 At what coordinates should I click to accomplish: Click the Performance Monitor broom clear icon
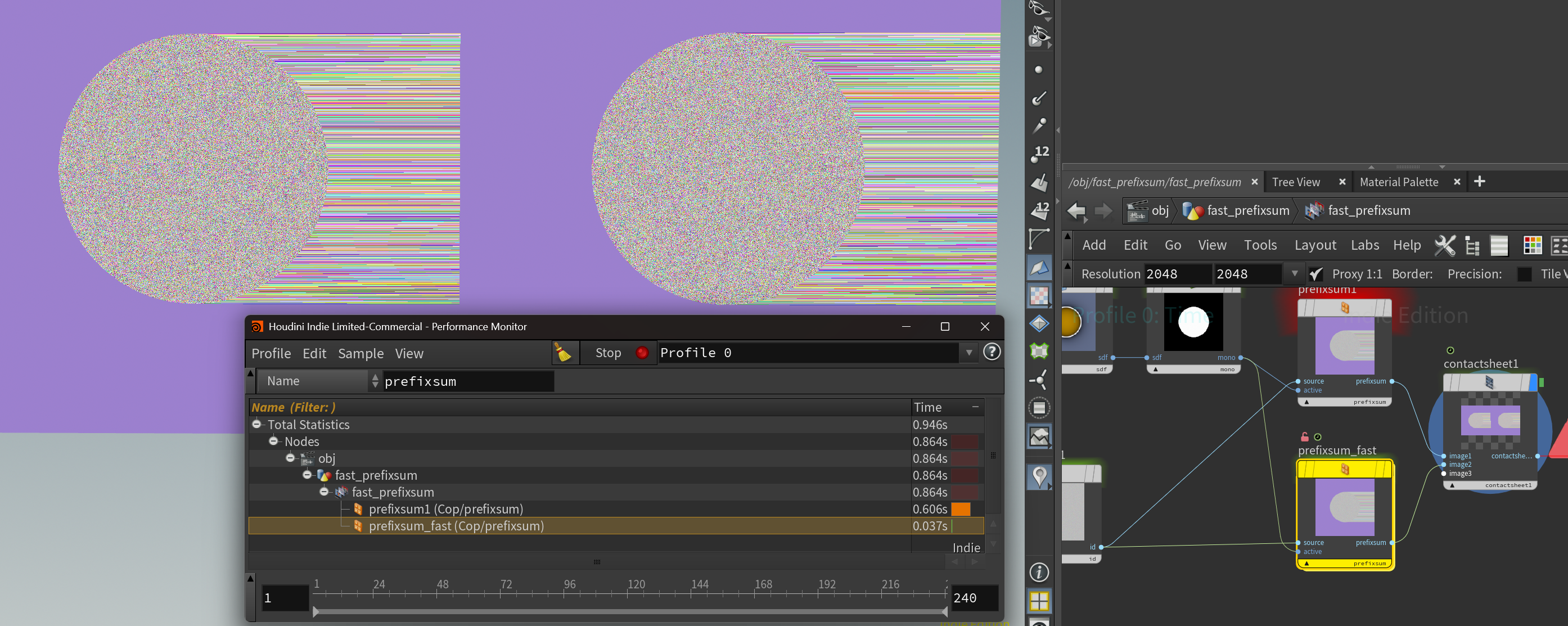[563, 353]
